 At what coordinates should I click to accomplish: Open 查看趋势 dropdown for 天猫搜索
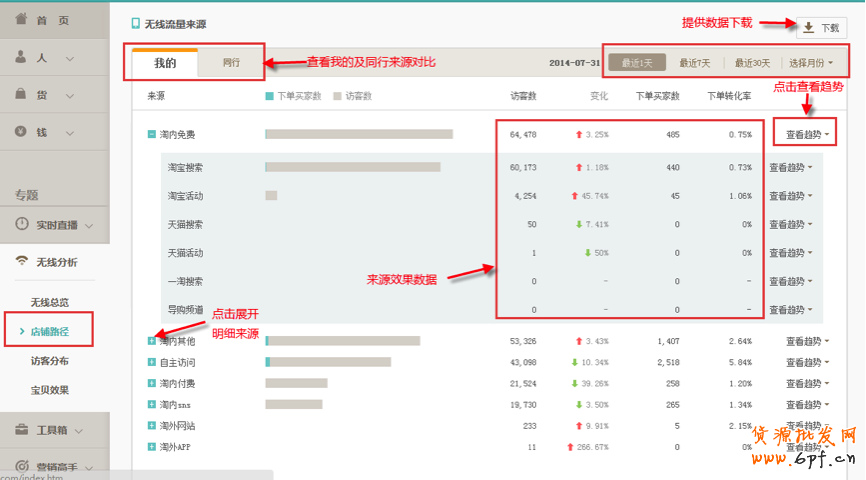[791, 224]
